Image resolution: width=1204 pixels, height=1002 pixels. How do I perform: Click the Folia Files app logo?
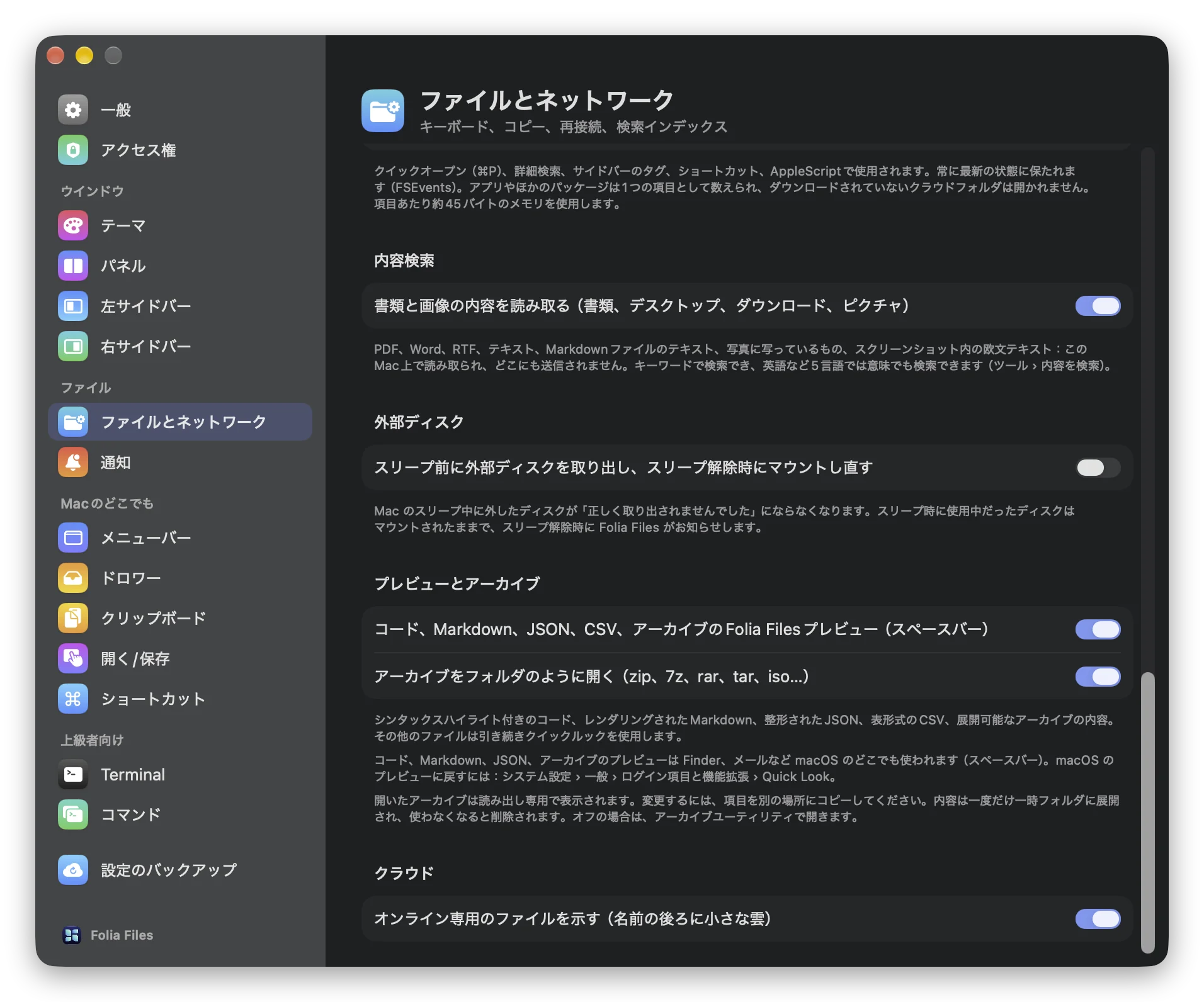pyautogui.click(x=72, y=935)
